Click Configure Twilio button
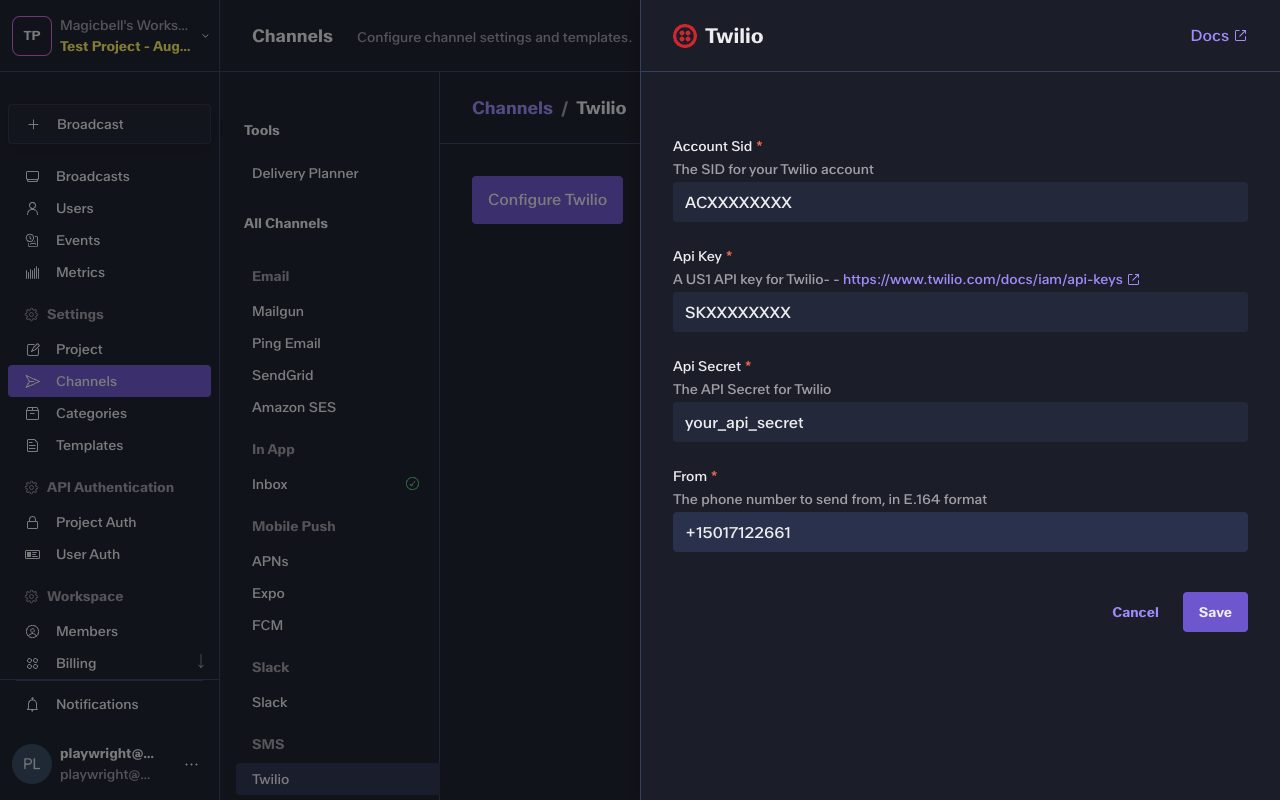This screenshot has width=1280, height=800. [x=547, y=200]
